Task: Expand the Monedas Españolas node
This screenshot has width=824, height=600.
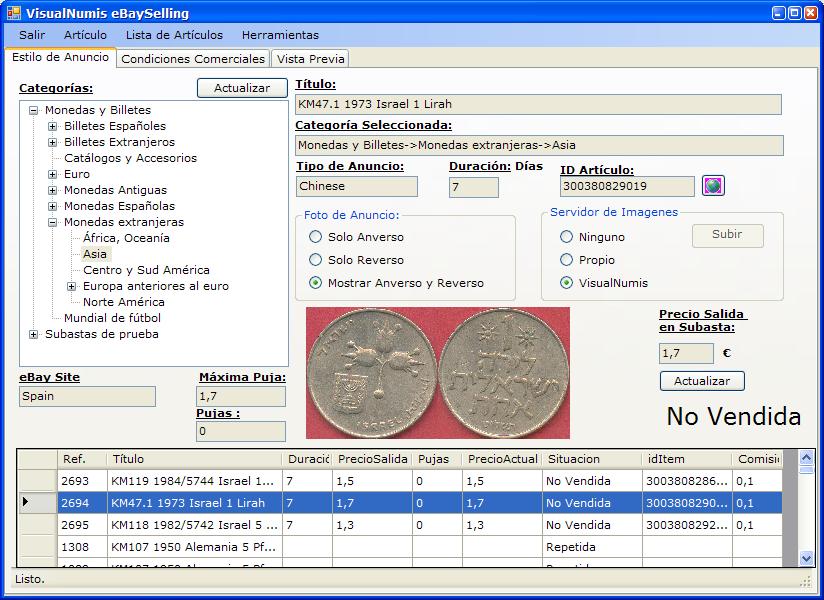Action: [53, 206]
